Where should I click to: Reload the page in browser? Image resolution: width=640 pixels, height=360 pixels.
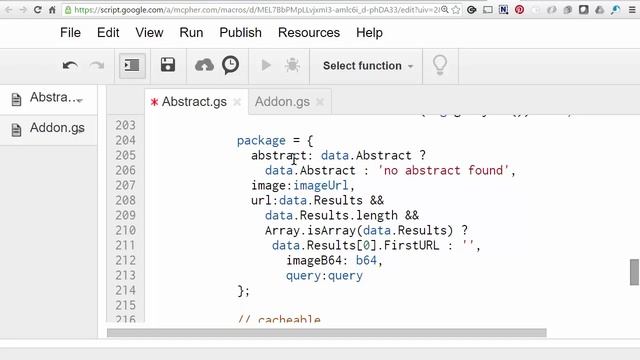(38, 10)
